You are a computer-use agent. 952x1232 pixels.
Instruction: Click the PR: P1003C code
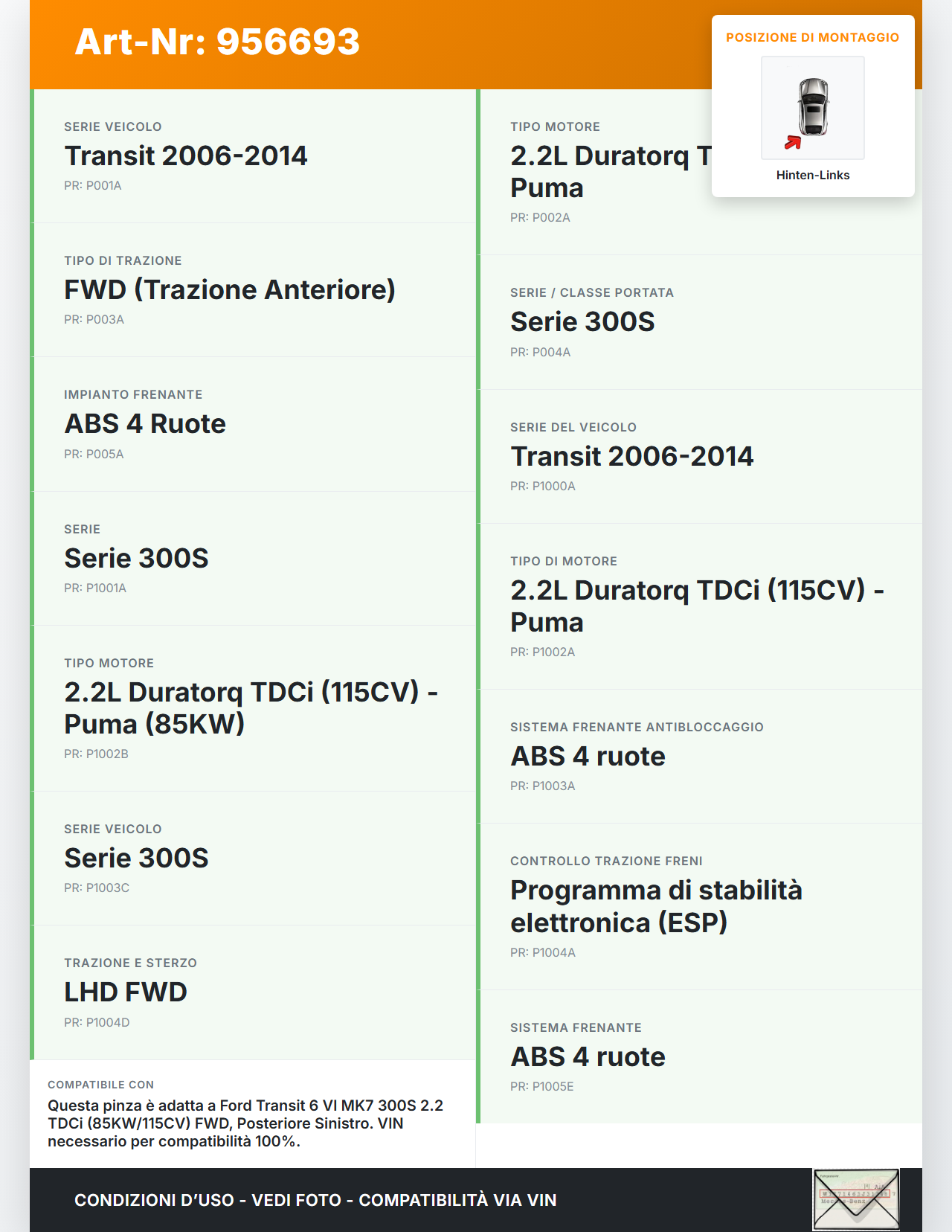pyautogui.click(x=97, y=888)
